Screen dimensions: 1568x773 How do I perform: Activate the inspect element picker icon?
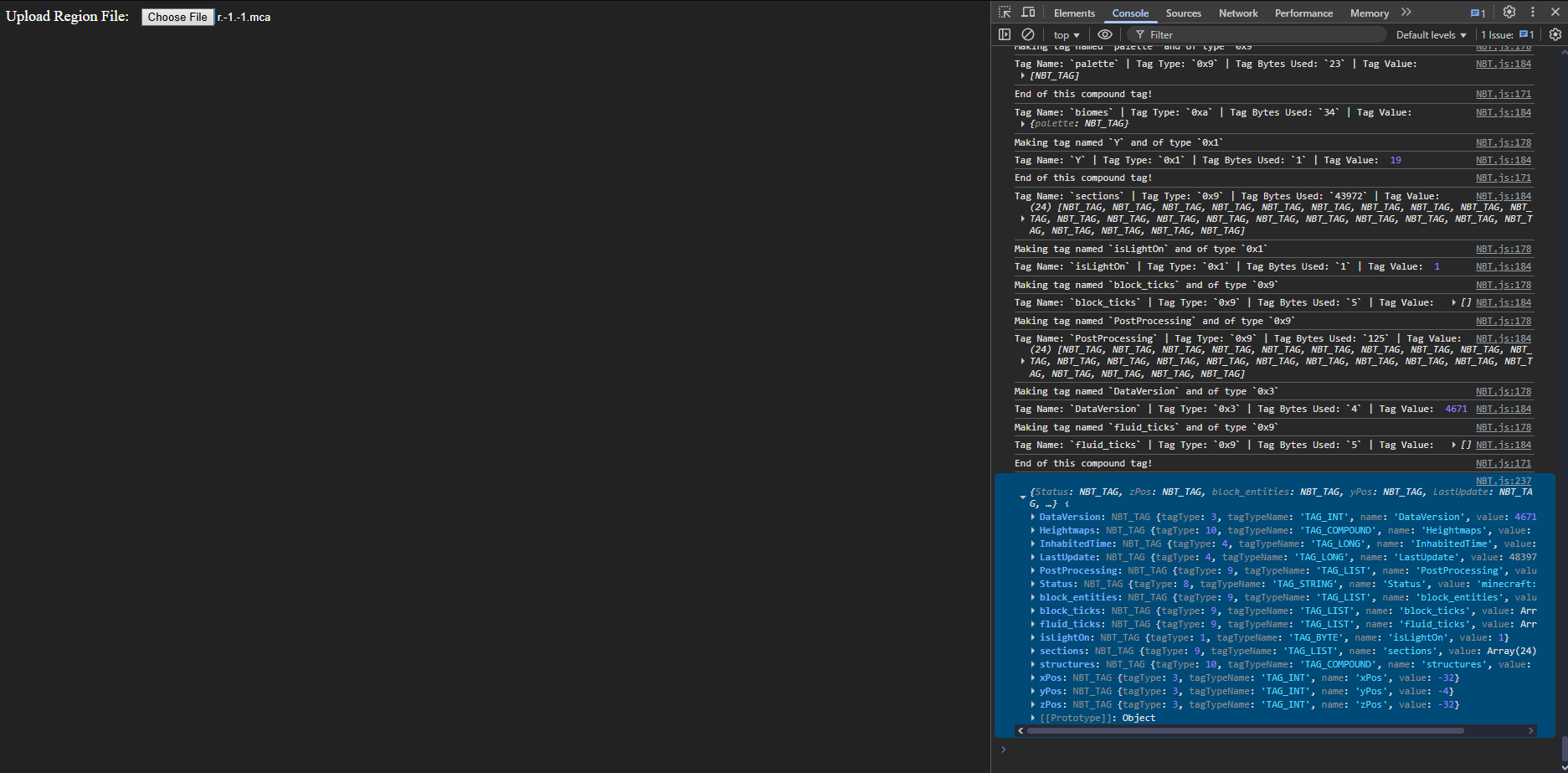1005,13
